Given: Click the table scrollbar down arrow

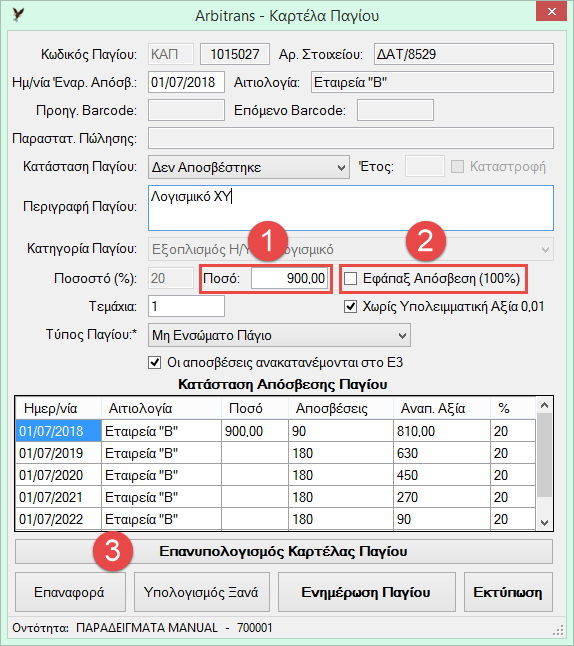Looking at the screenshot, I should click(544, 522).
